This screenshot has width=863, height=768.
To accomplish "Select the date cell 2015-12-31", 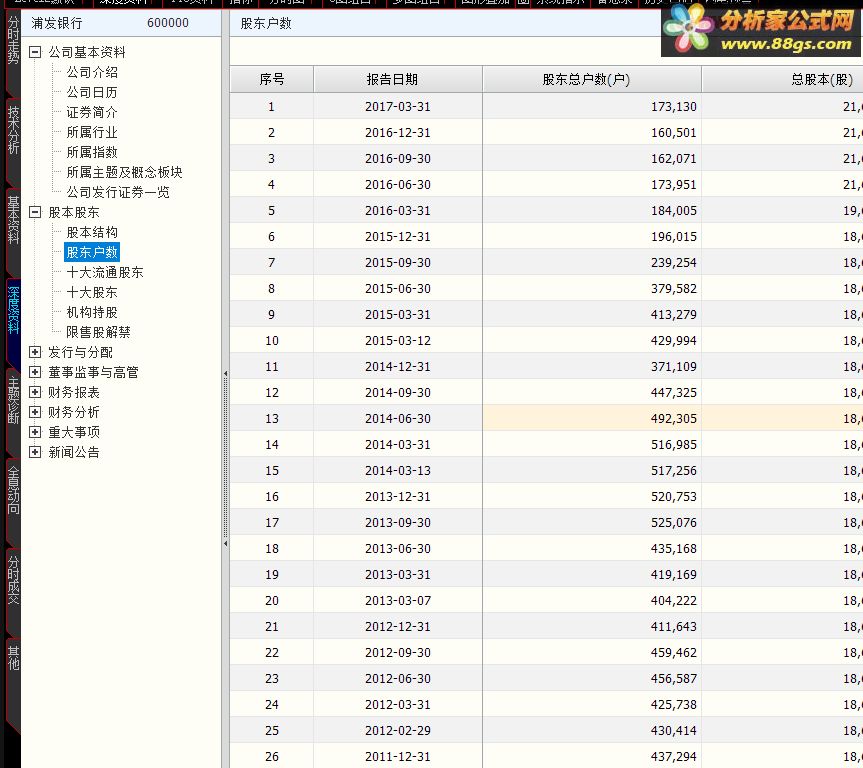I will pyautogui.click(x=397, y=237).
